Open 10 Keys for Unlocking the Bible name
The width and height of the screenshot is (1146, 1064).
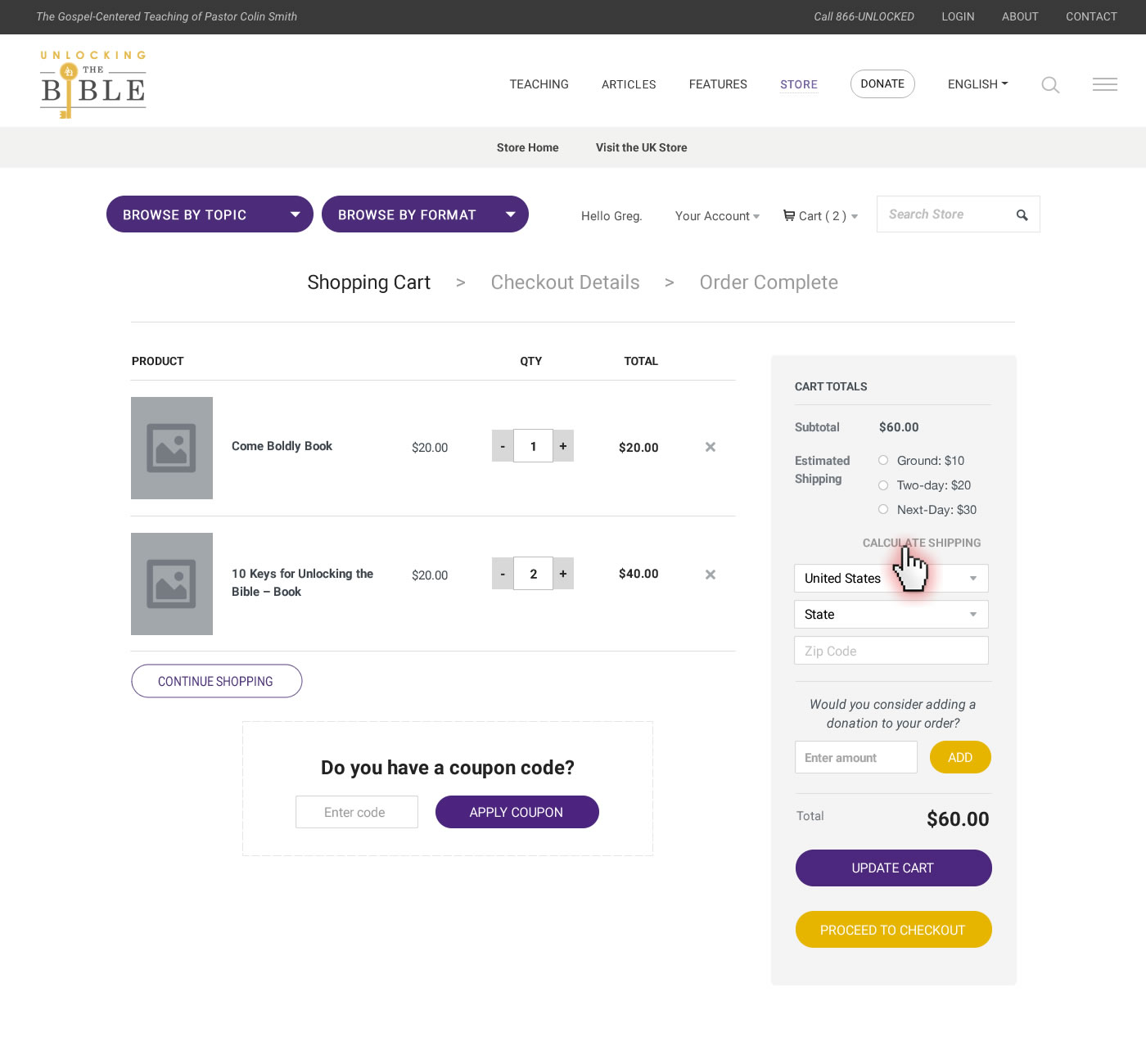(302, 583)
